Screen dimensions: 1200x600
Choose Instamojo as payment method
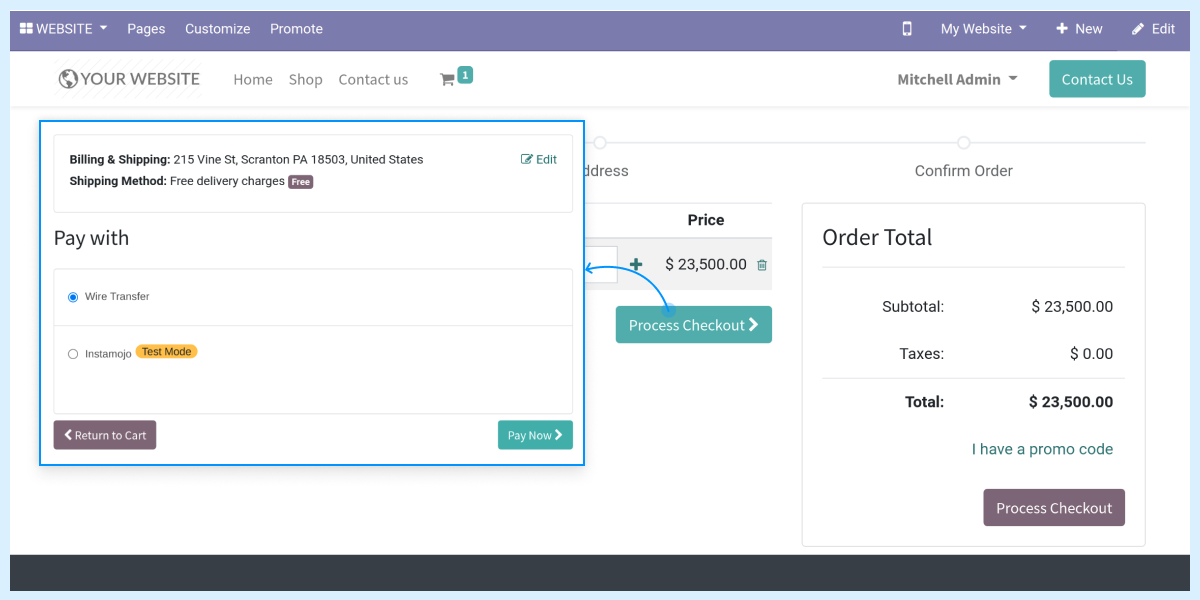pos(71,352)
